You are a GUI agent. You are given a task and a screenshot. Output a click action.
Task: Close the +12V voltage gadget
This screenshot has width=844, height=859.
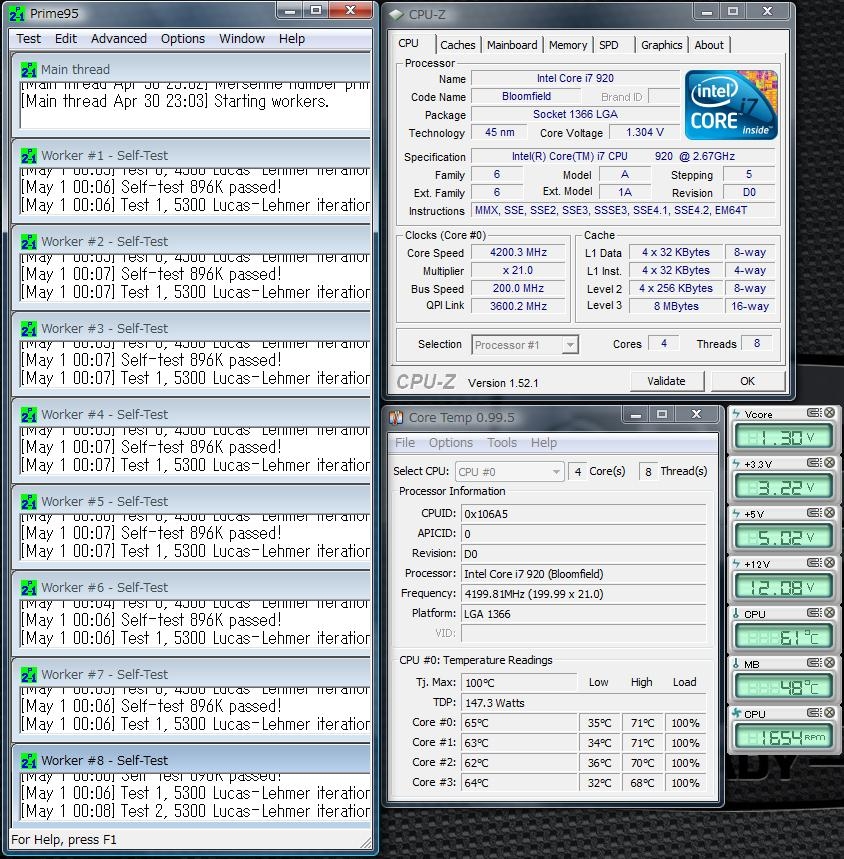pyautogui.click(x=829, y=564)
